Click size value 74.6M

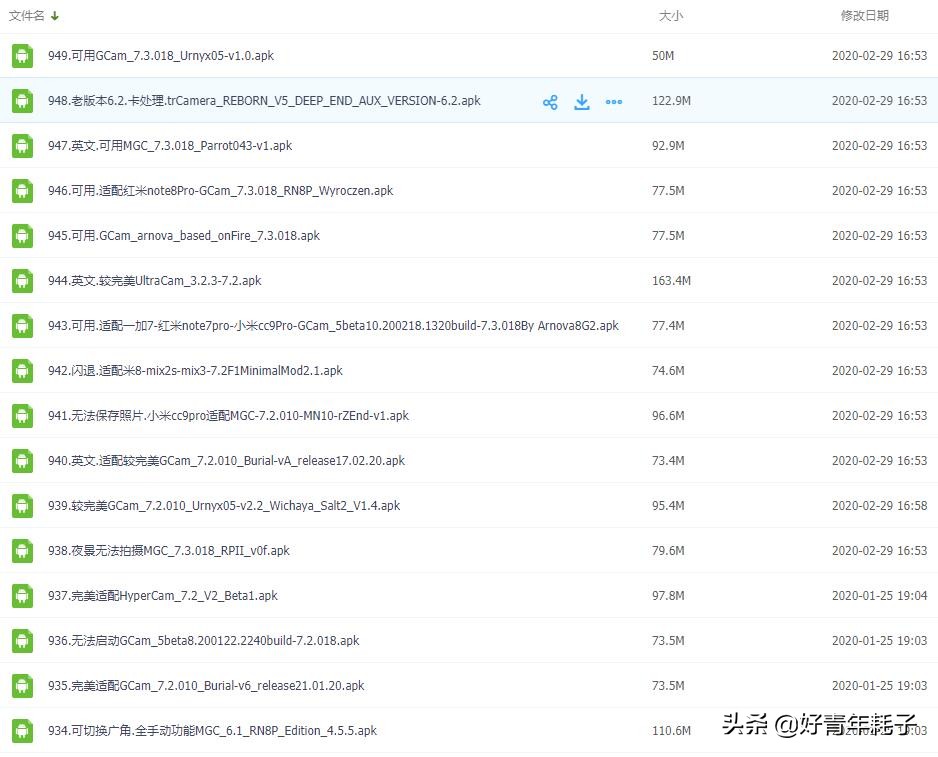[x=668, y=370]
